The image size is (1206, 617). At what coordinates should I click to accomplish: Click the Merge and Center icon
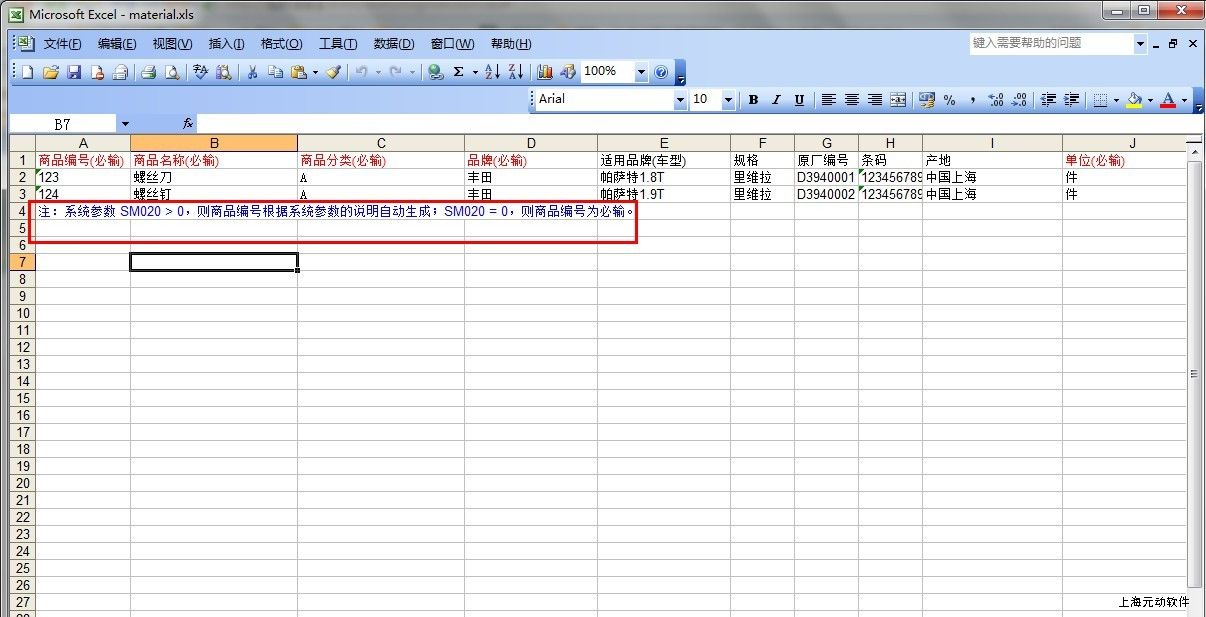pos(898,100)
